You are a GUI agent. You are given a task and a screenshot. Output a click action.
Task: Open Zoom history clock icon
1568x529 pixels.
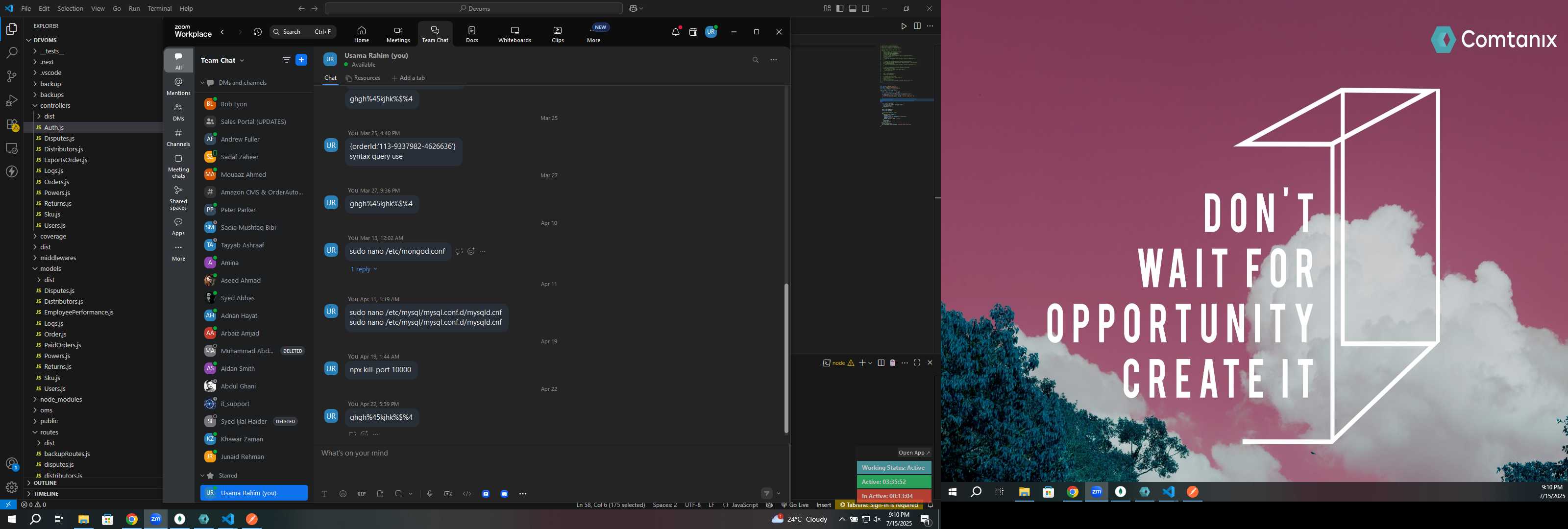pos(257,32)
